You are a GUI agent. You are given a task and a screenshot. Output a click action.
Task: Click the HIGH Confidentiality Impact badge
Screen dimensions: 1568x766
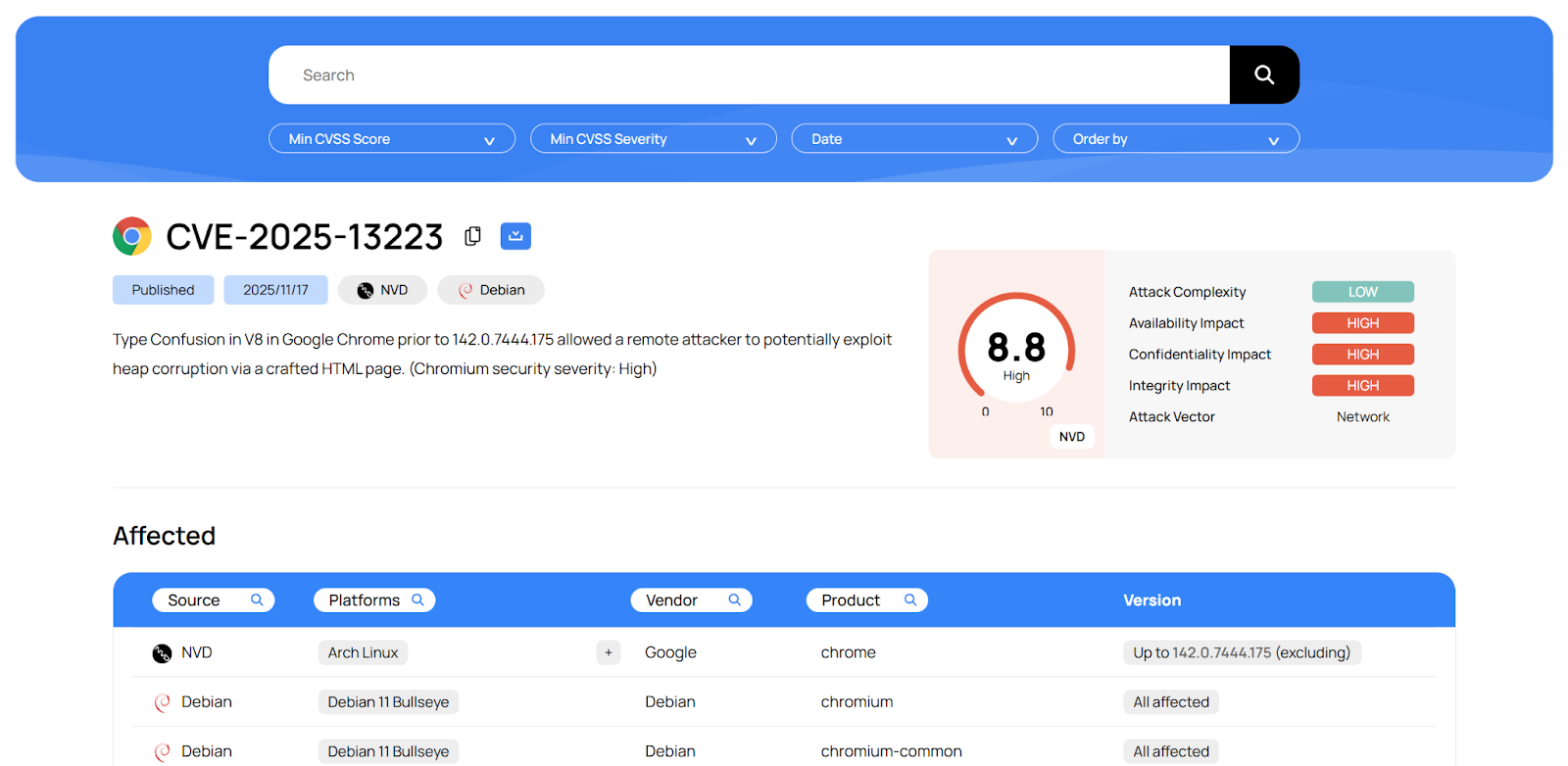pyautogui.click(x=1363, y=355)
